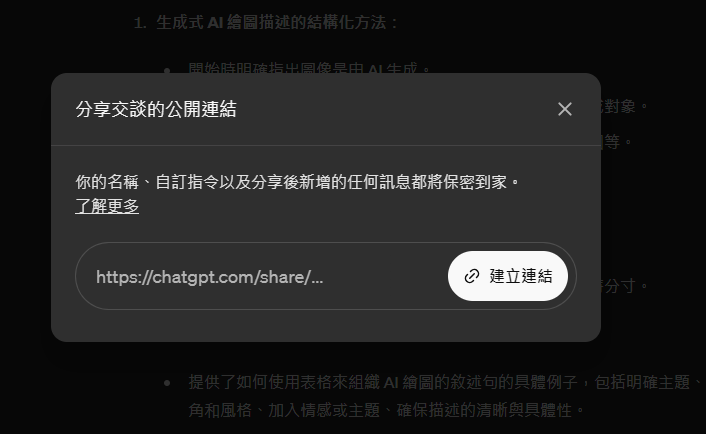Image resolution: width=706 pixels, height=434 pixels.
Task: Click the bullet dot before 提供了如何使用
Action: [167, 383]
